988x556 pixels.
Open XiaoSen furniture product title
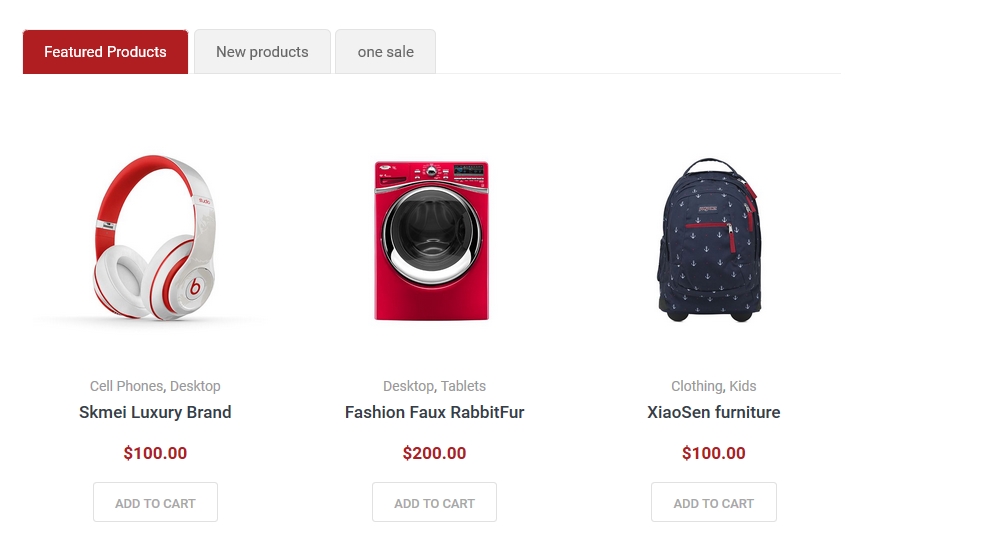[x=713, y=412]
